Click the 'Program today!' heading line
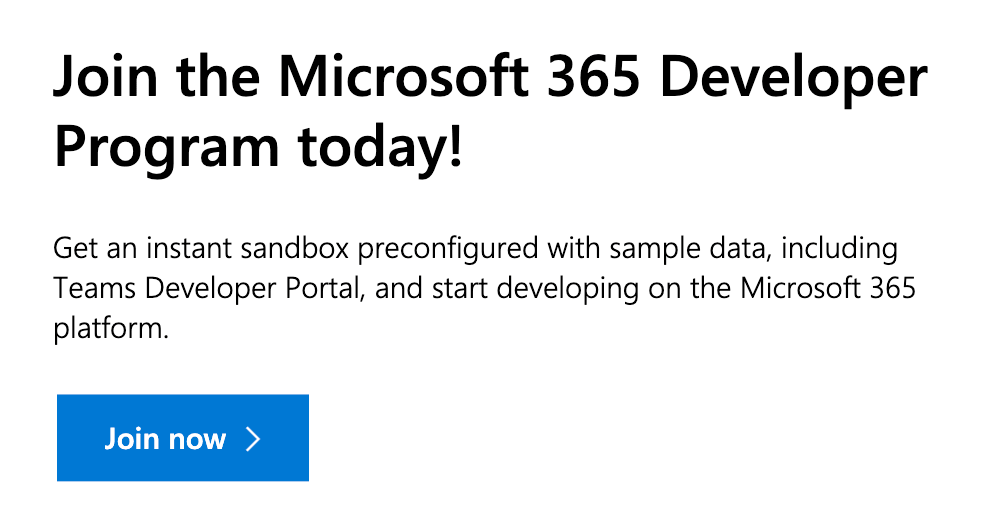The width and height of the screenshot is (988, 523). coord(258,149)
